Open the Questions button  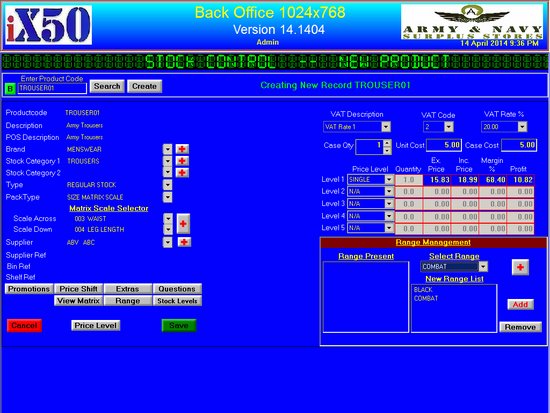click(x=177, y=289)
